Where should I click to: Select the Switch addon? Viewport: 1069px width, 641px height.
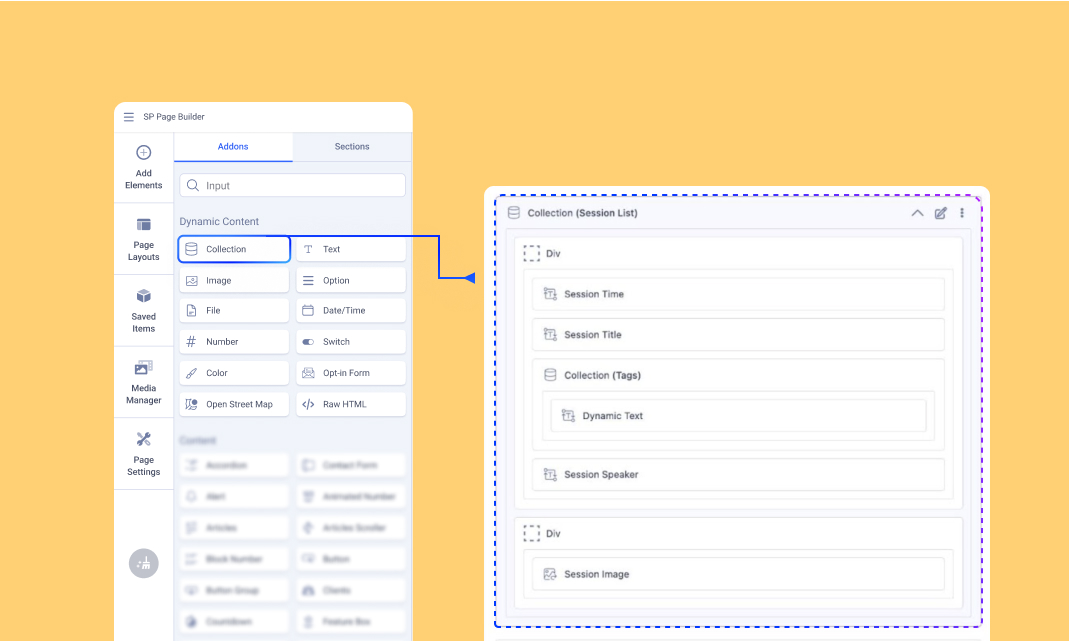click(351, 342)
